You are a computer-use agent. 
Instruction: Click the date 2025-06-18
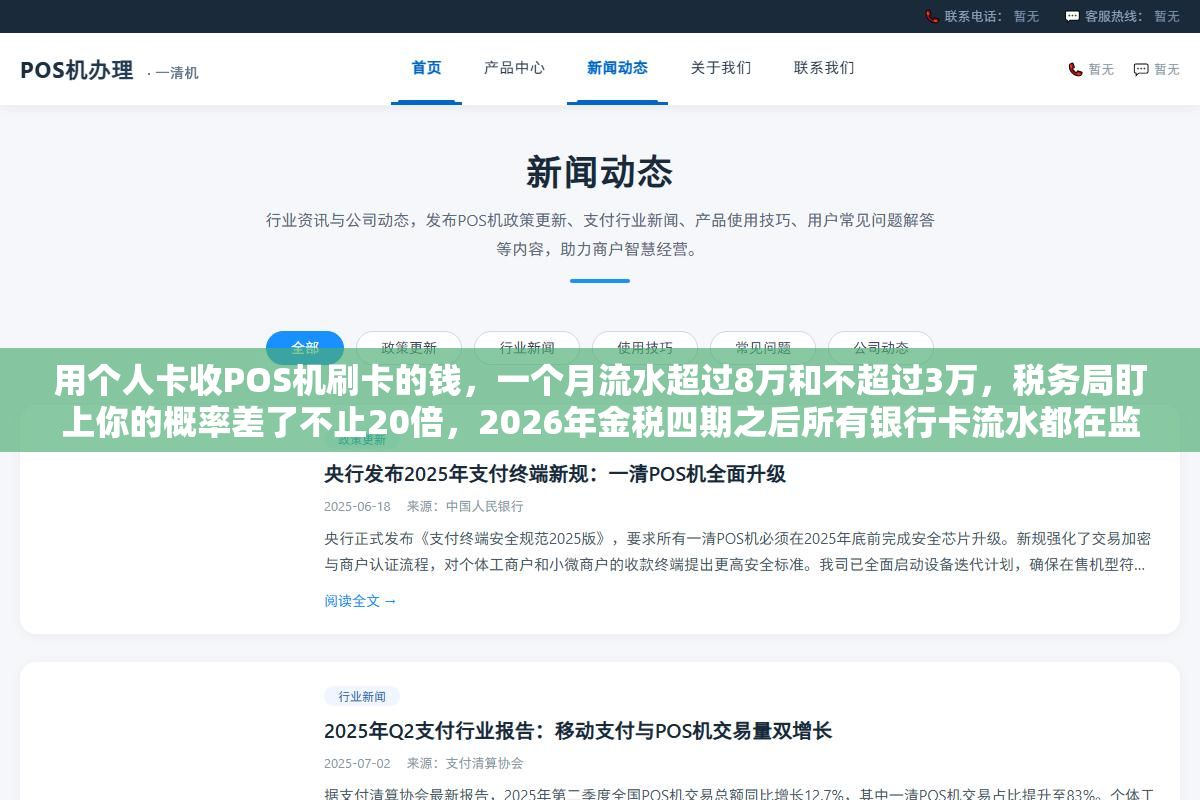(x=357, y=507)
